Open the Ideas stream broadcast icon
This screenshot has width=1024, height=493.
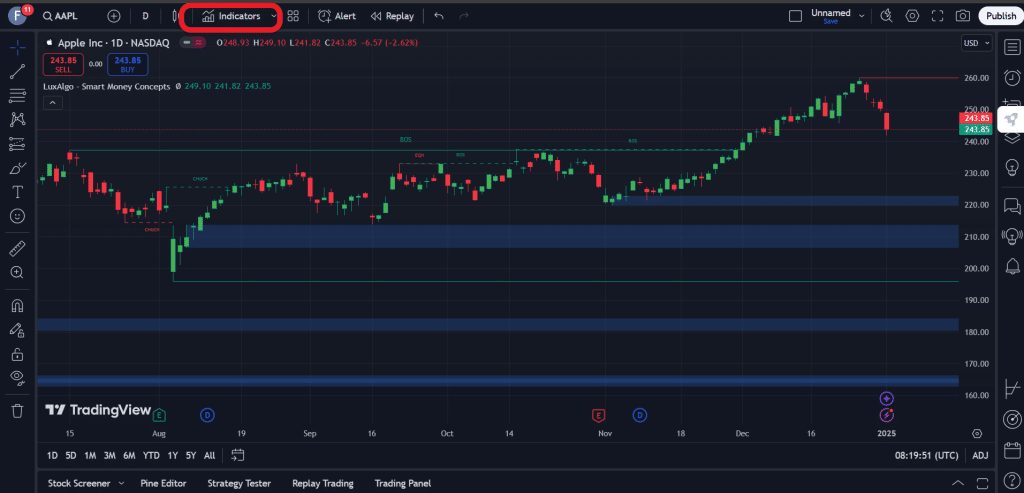pos(1012,236)
